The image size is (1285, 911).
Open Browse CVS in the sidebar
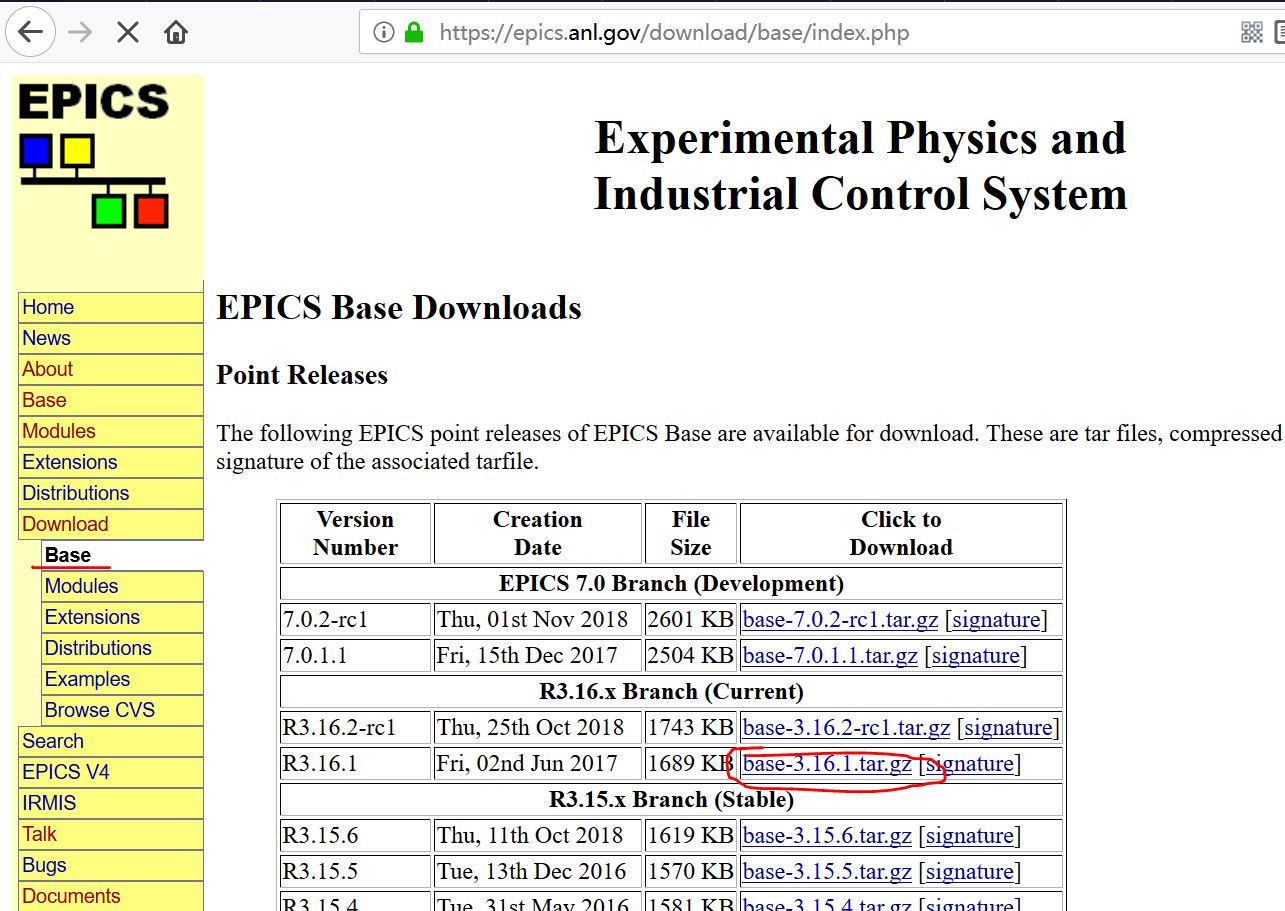(x=100, y=710)
